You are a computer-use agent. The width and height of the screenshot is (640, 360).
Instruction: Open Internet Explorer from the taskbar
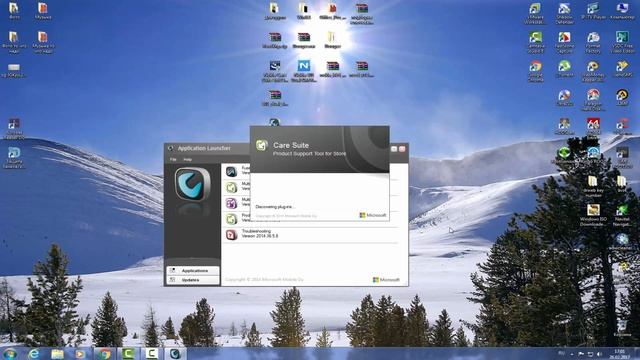coord(34,353)
